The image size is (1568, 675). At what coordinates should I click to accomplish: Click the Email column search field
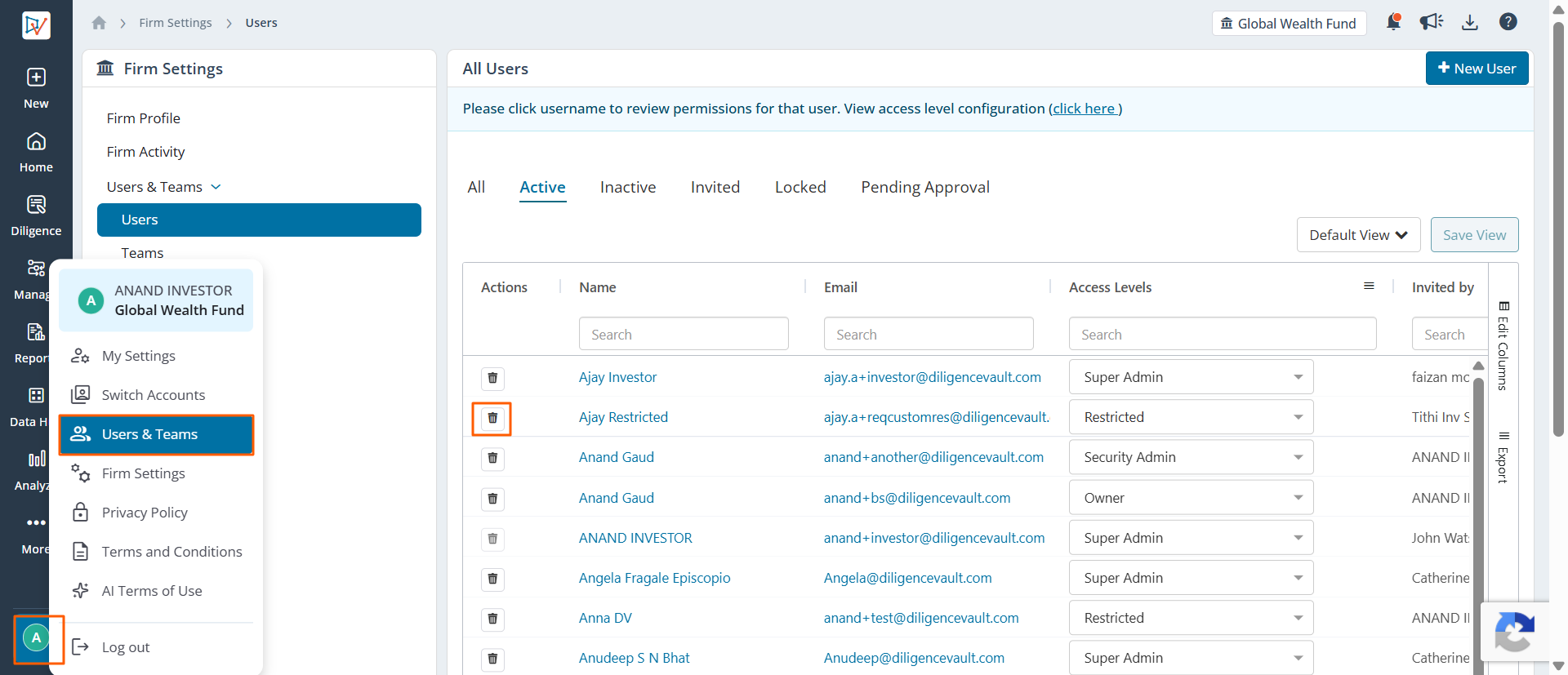pyautogui.click(x=929, y=334)
